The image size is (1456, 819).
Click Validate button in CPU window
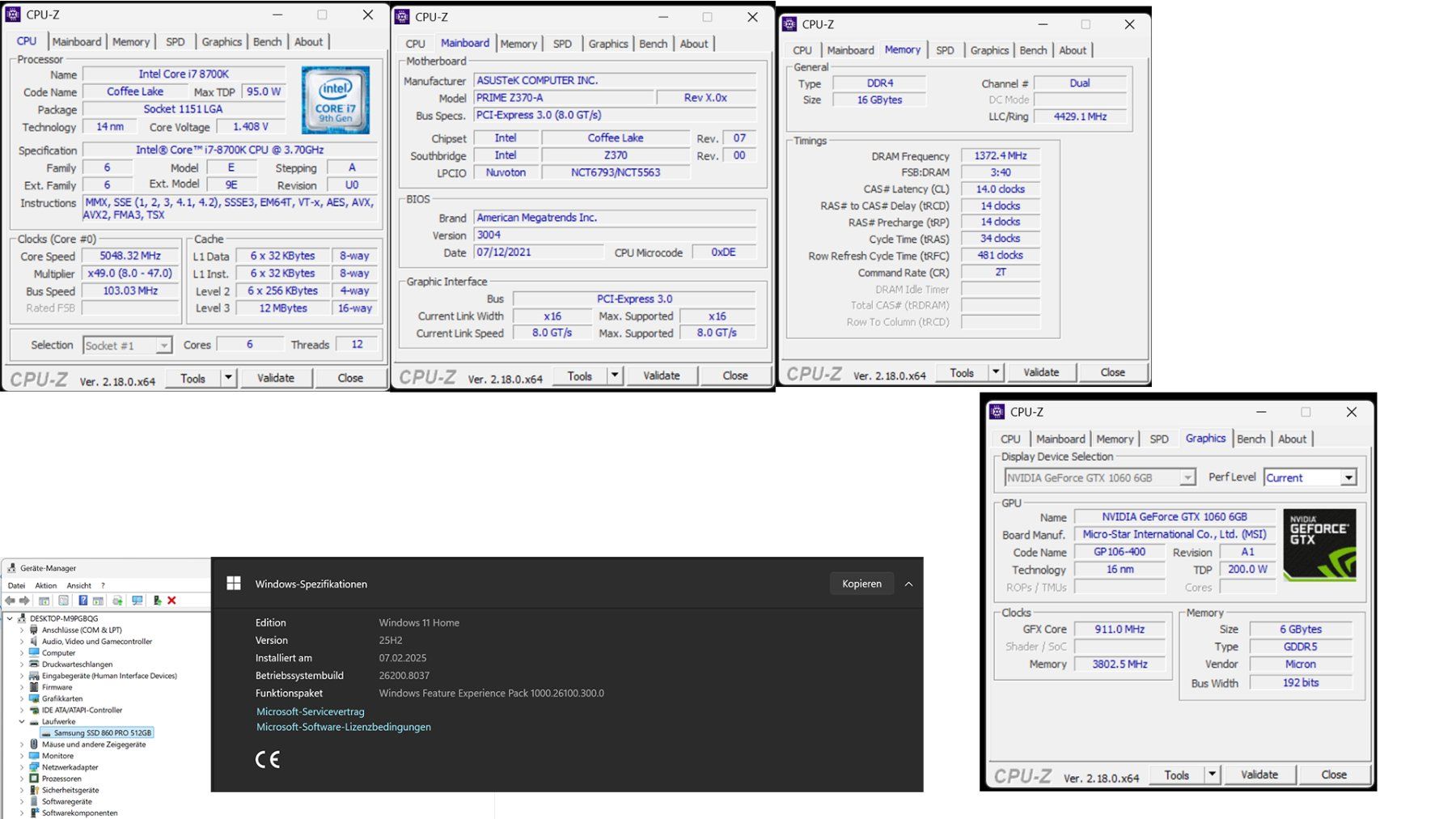click(276, 378)
